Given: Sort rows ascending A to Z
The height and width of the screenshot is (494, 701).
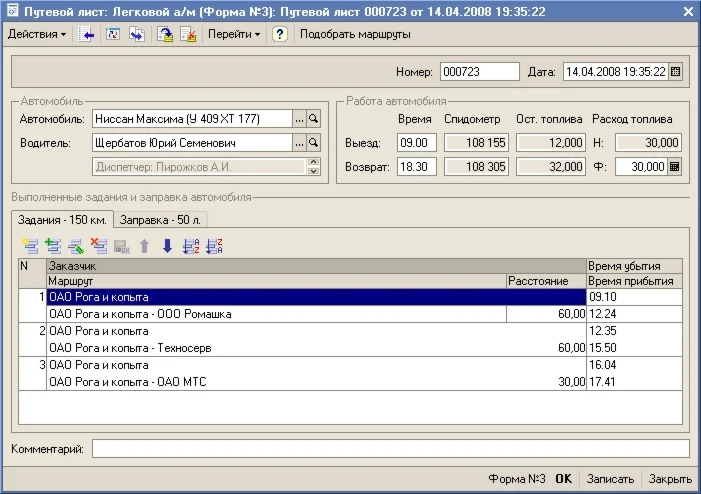Looking at the screenshot, I should (x=190, y=246).
